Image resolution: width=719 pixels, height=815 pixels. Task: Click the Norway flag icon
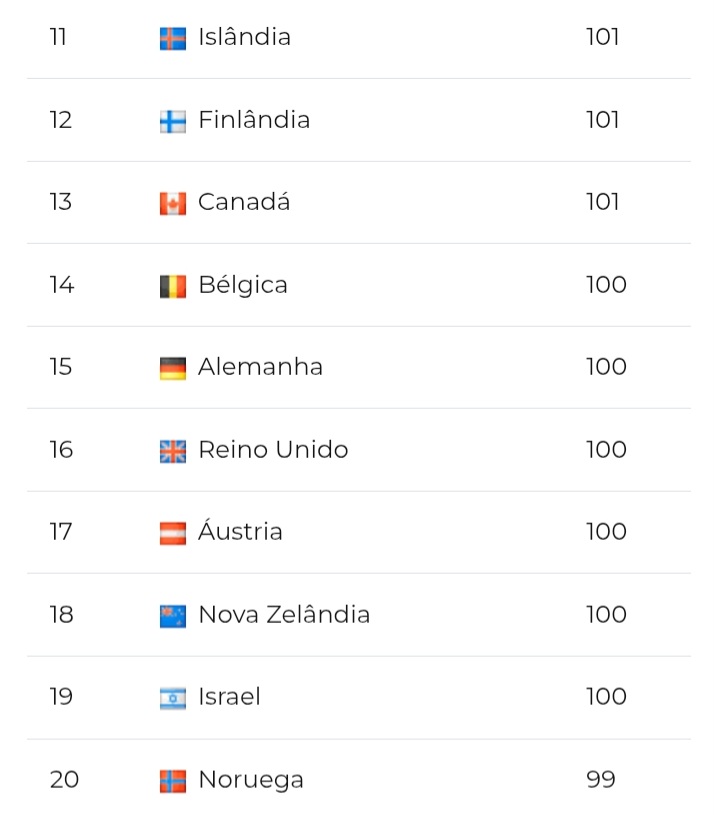pyautogui.click(x=173, y=781)
